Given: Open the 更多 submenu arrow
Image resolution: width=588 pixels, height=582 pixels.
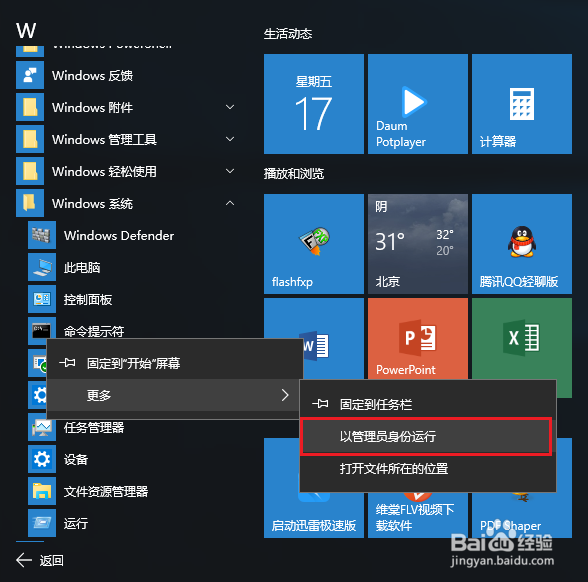Looking at the screenshot, I should point(285,395).
